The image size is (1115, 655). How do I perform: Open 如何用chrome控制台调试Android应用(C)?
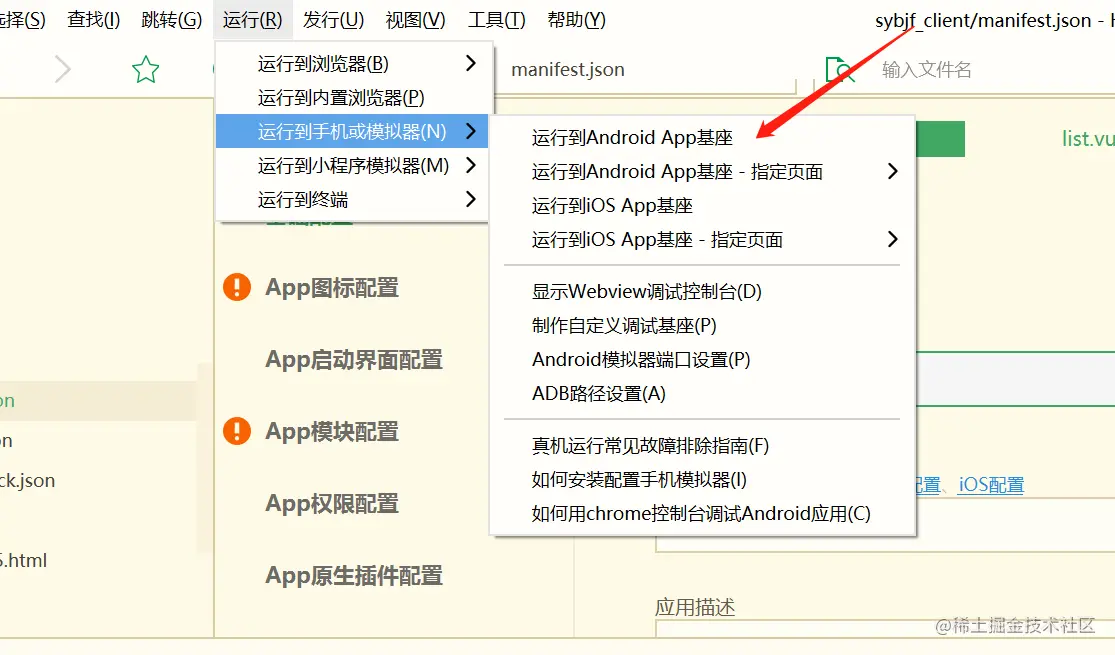pyautogui.click(x=703, y=514)
